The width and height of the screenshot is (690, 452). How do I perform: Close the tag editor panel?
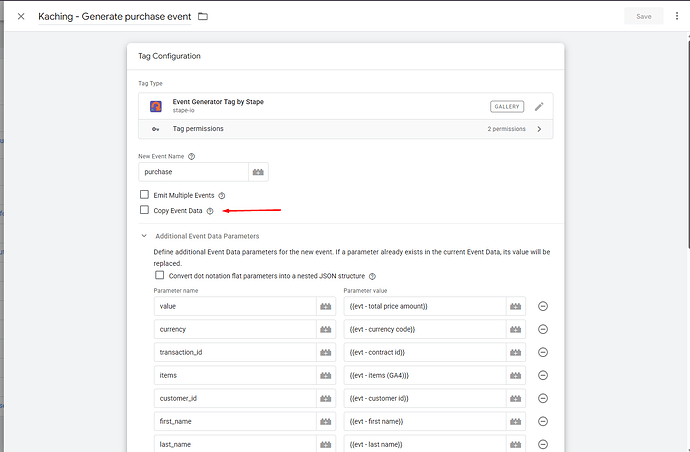pos(21,16)
